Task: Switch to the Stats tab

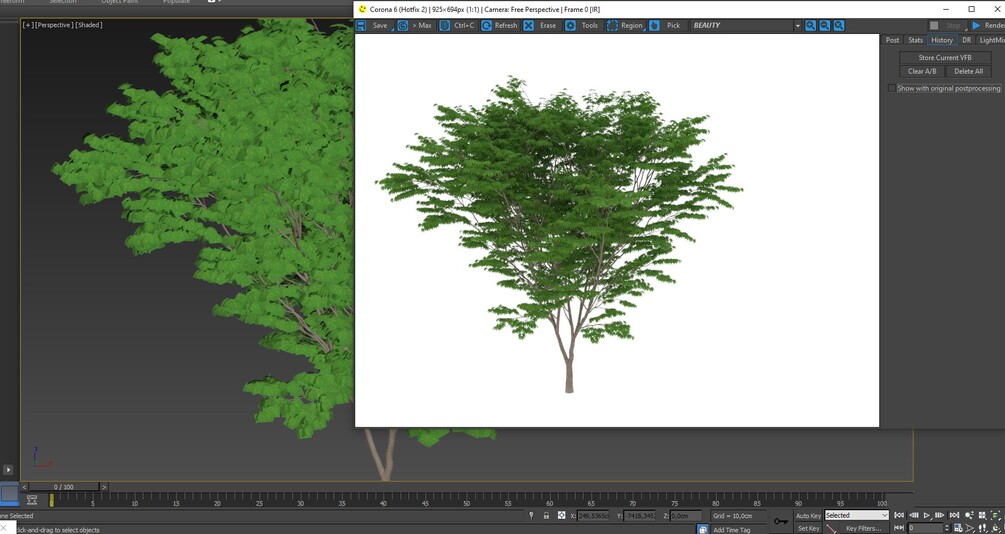Action: pyautogui.click(x=915, y=40)
